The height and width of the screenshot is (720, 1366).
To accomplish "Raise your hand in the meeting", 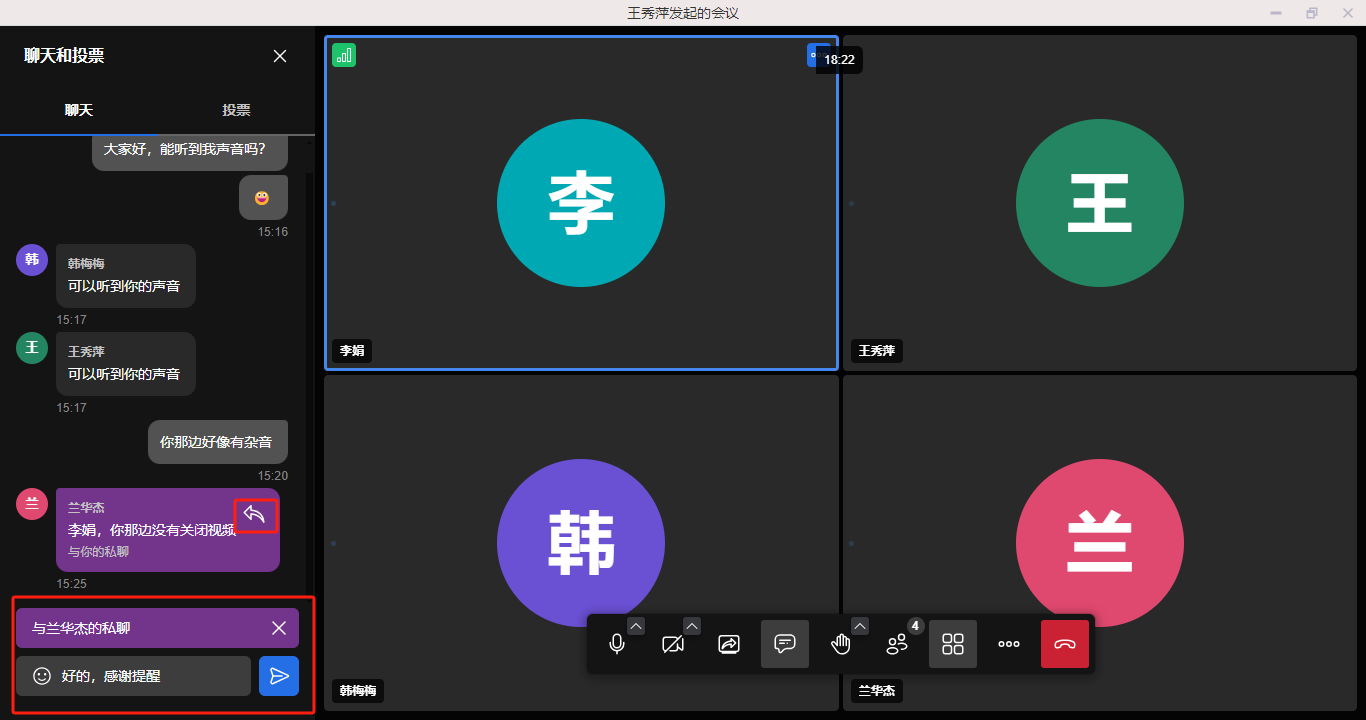I will 841,644.
